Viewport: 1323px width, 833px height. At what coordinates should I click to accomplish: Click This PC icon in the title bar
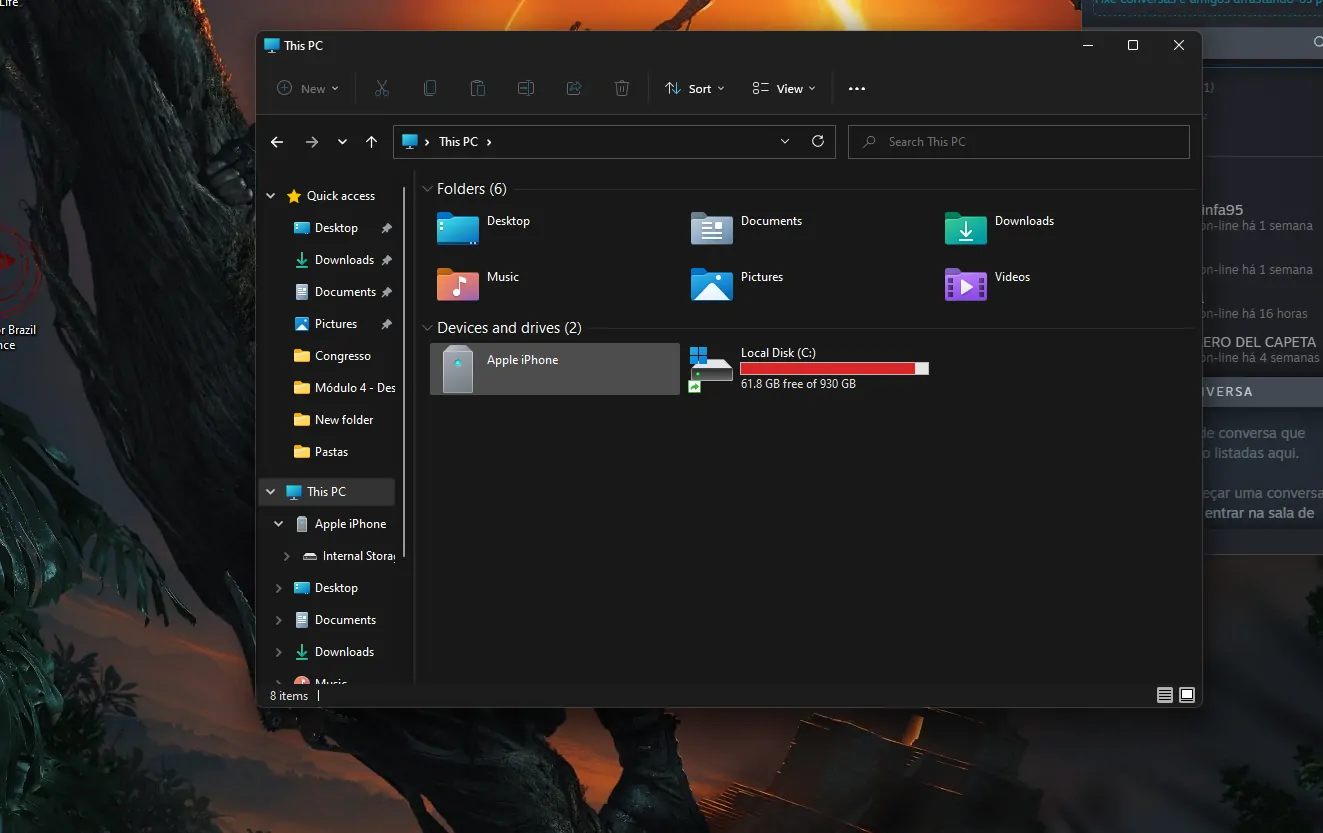pyautogui.click(x=272, y=45)
